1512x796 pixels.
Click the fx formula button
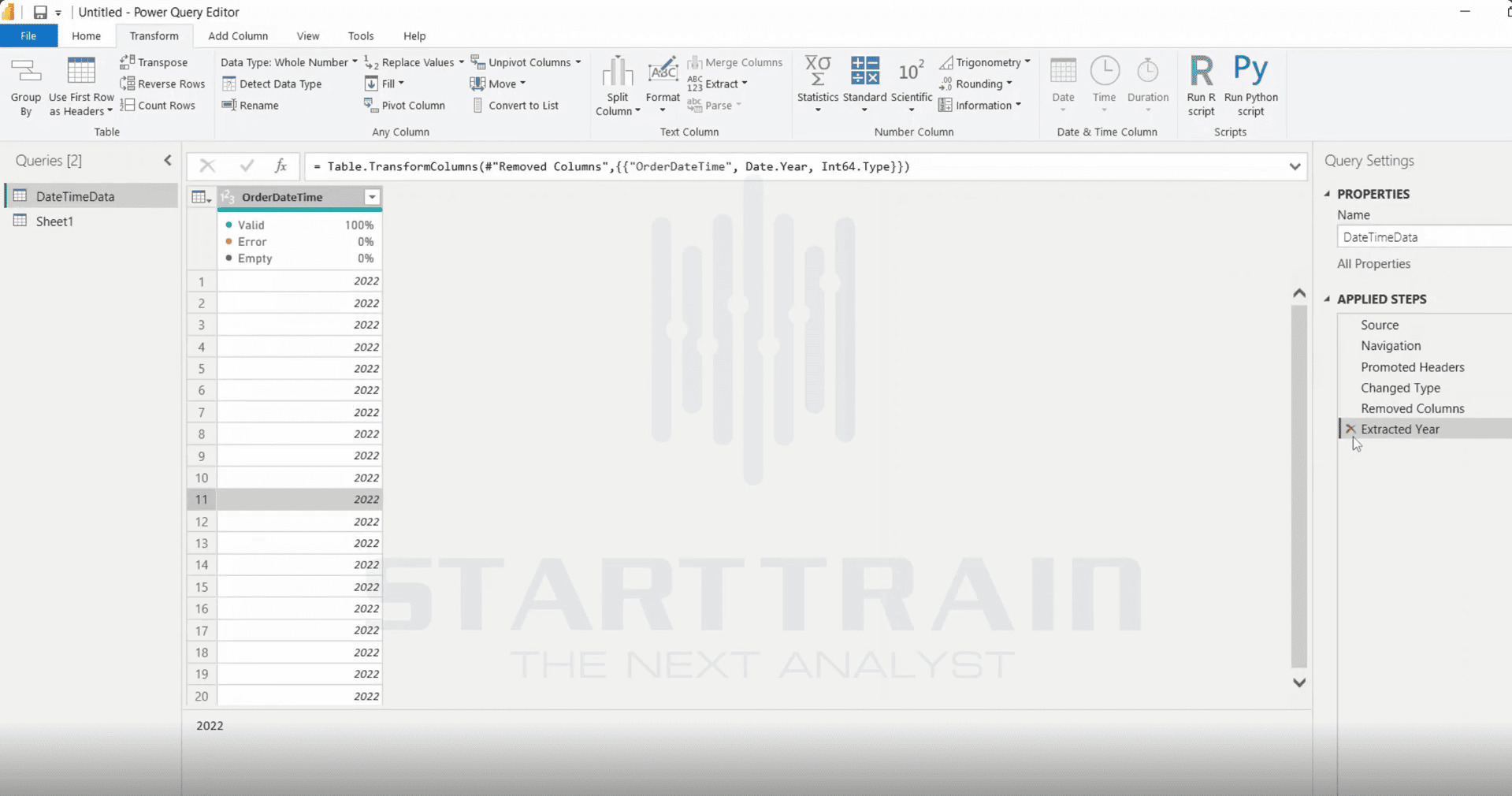click(280, 166)
